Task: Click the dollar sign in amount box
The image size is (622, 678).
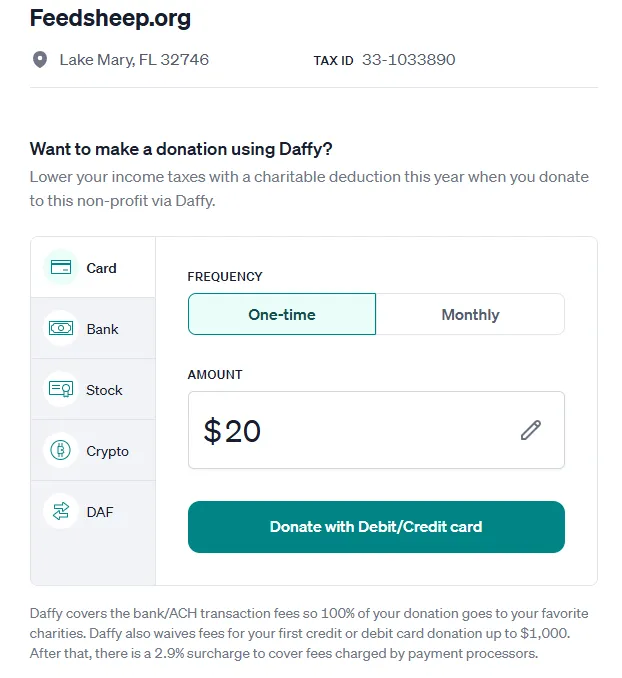Action: 212,431
